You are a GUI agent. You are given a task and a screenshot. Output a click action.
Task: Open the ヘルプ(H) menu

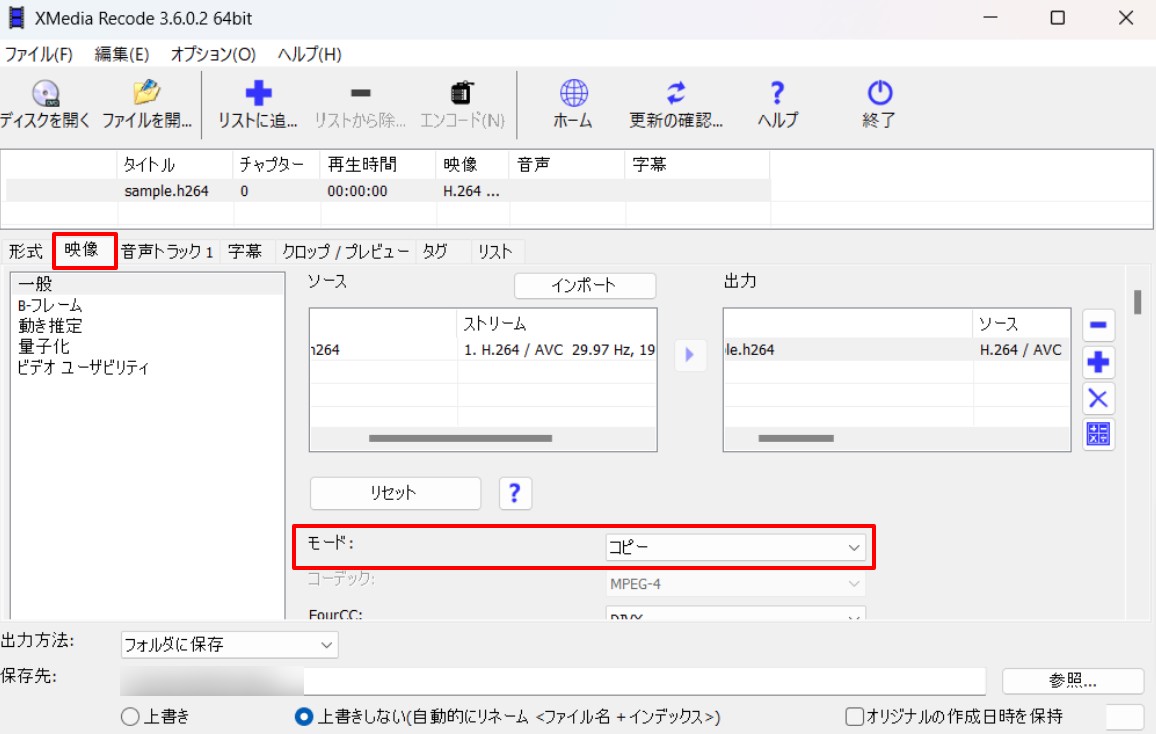coord(309,55)
